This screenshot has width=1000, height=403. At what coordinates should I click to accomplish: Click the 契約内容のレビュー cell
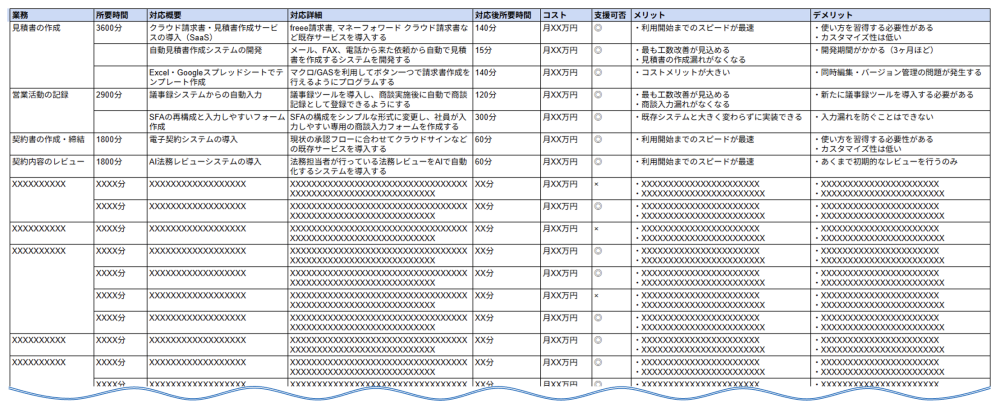point(45,161)
